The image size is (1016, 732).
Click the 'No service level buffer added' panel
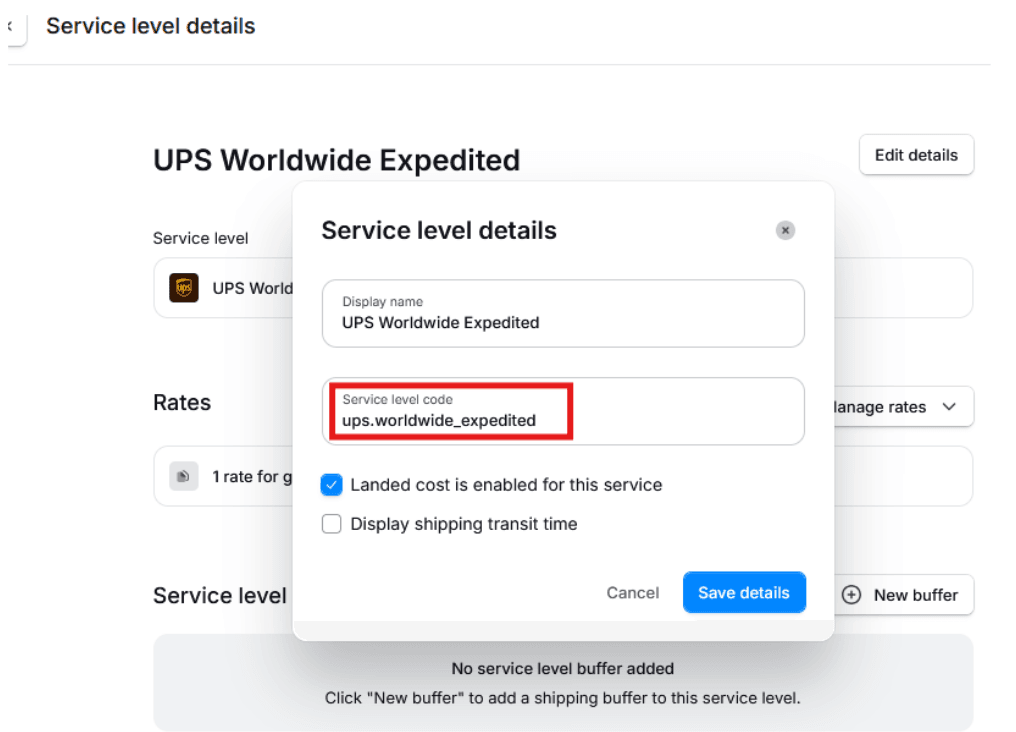(562, 682)
